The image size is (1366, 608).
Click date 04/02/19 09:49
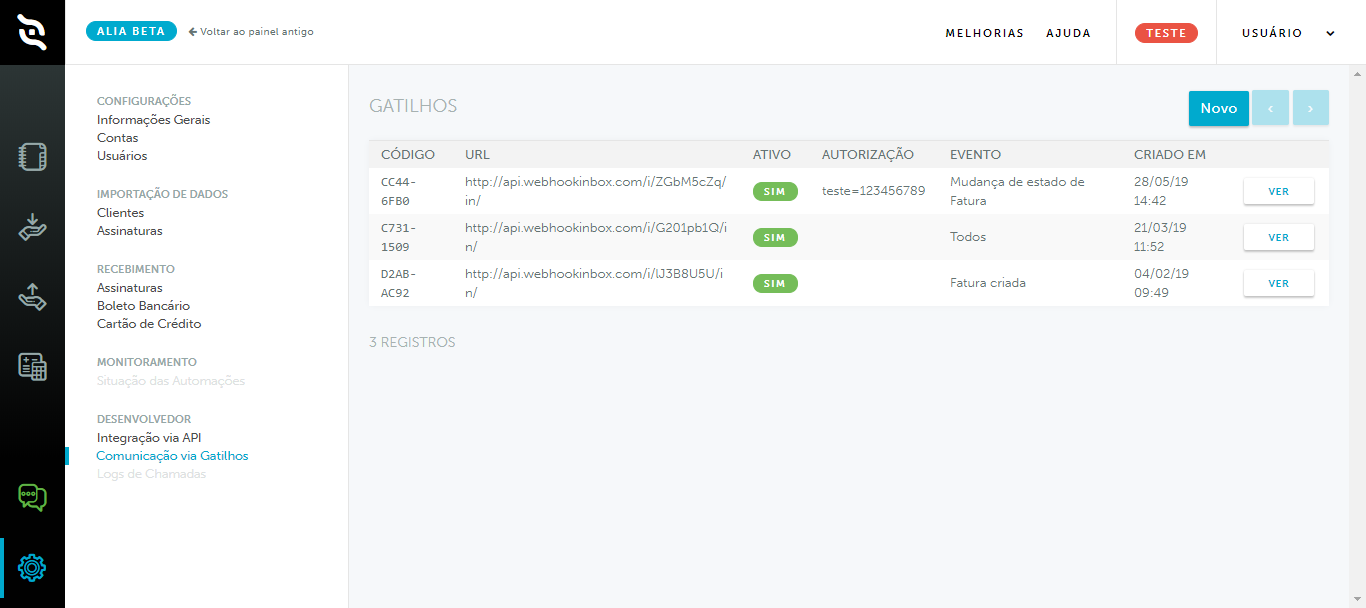click(x=1161, y=283)
